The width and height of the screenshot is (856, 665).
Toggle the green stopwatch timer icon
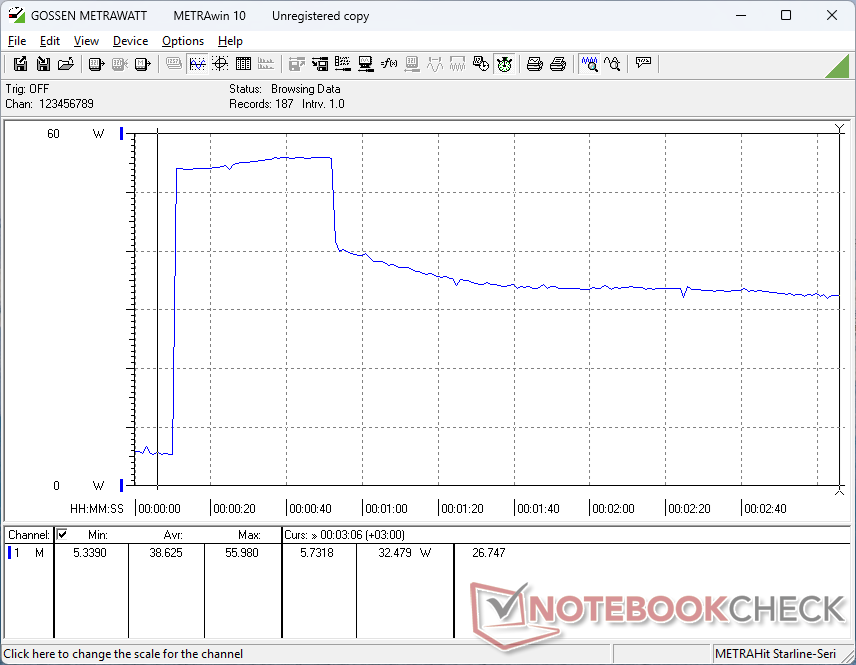(504, 64)
